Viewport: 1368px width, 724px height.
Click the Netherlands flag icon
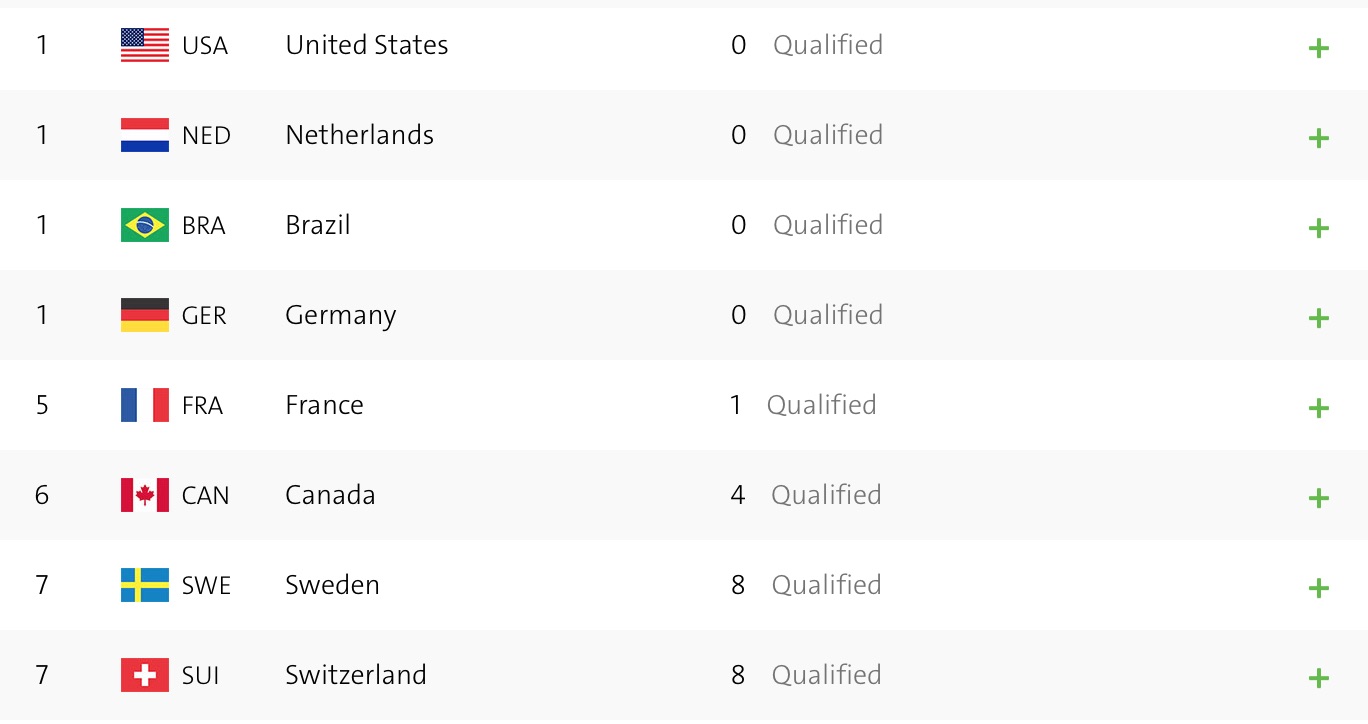[x=145, y=135]
